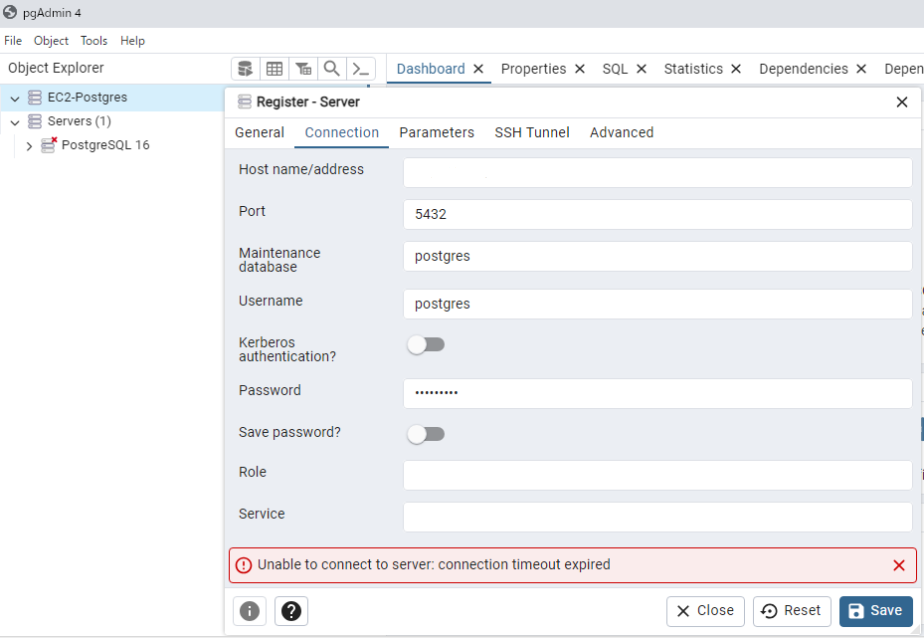Launch the PSQL Tool terminal icon
Viewport: 924px width, 638px height.
coord(361,69)
